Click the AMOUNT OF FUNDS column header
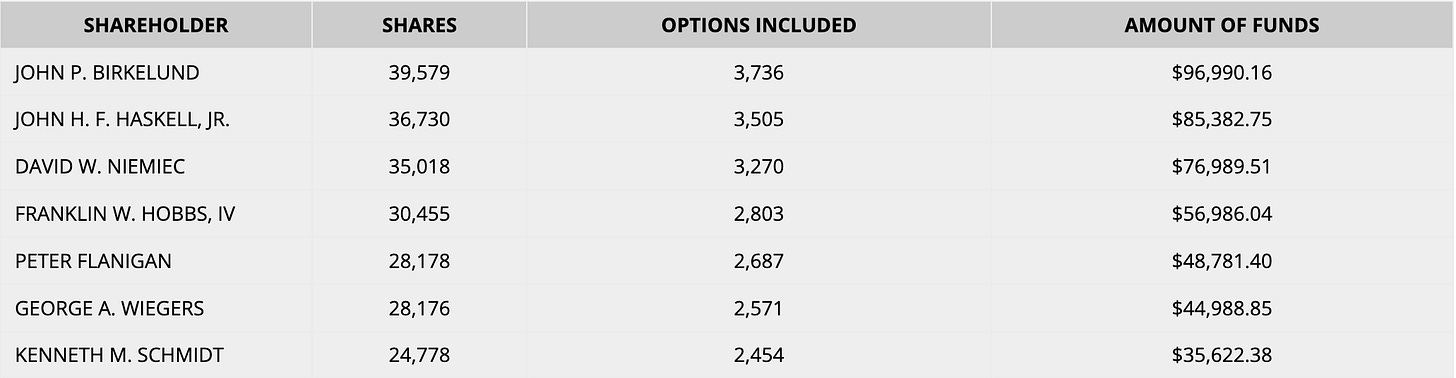The image size is (1456, 378). click(1222, 25)
